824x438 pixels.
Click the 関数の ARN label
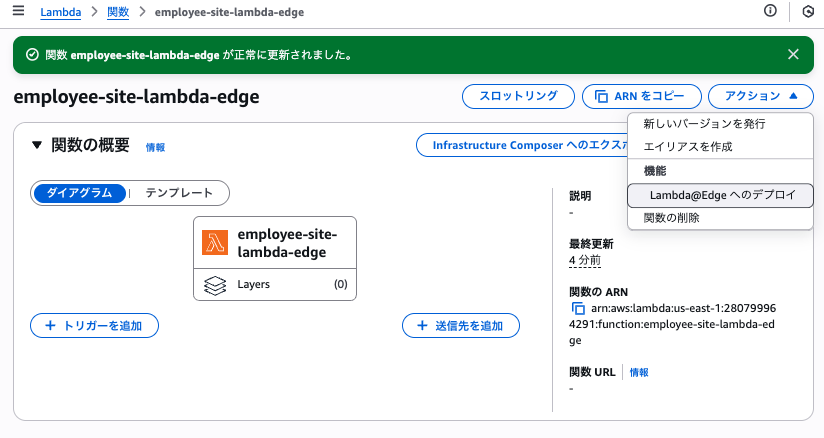[x=598, y=292]
